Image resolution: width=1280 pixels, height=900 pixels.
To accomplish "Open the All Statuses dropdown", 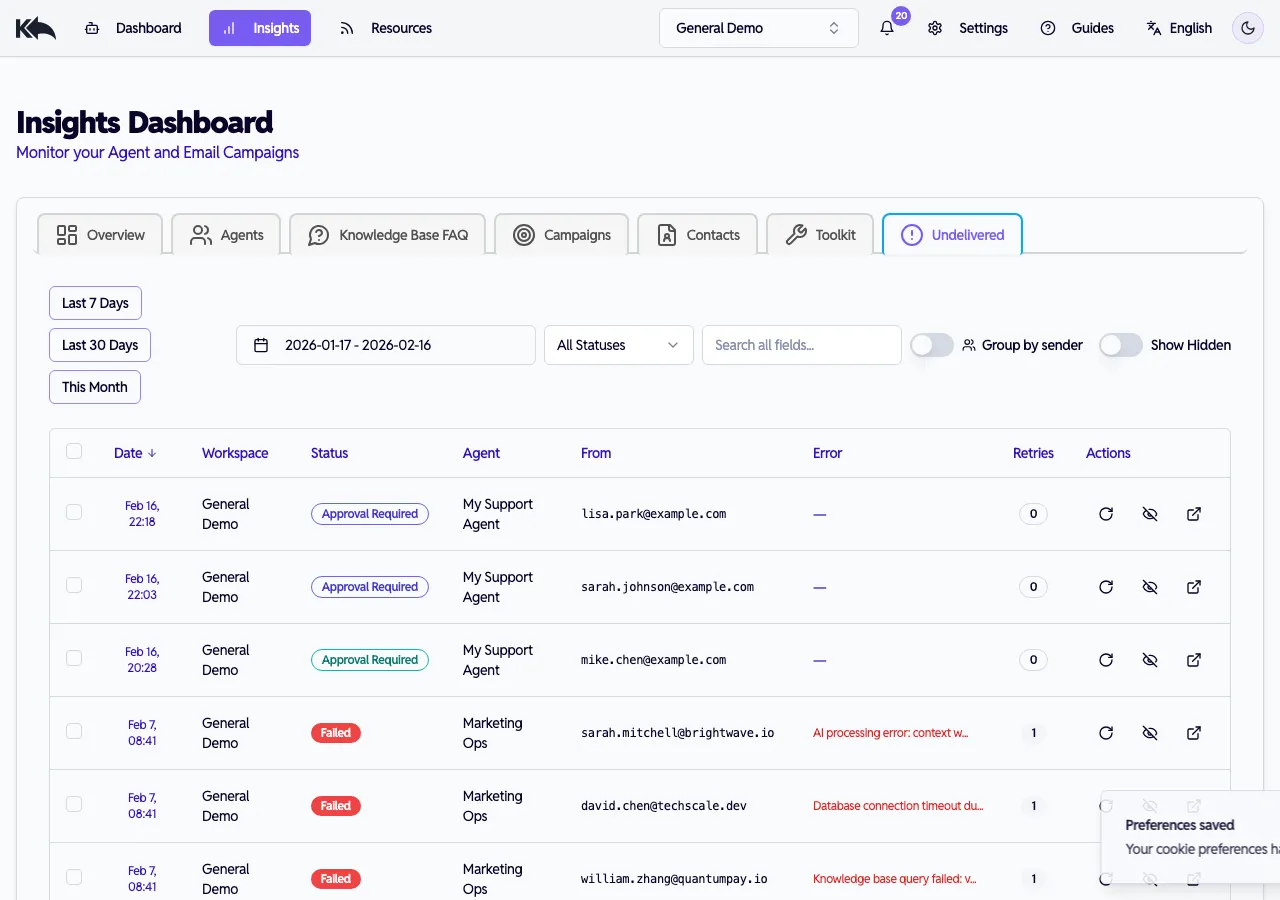I will pos(618,345).
